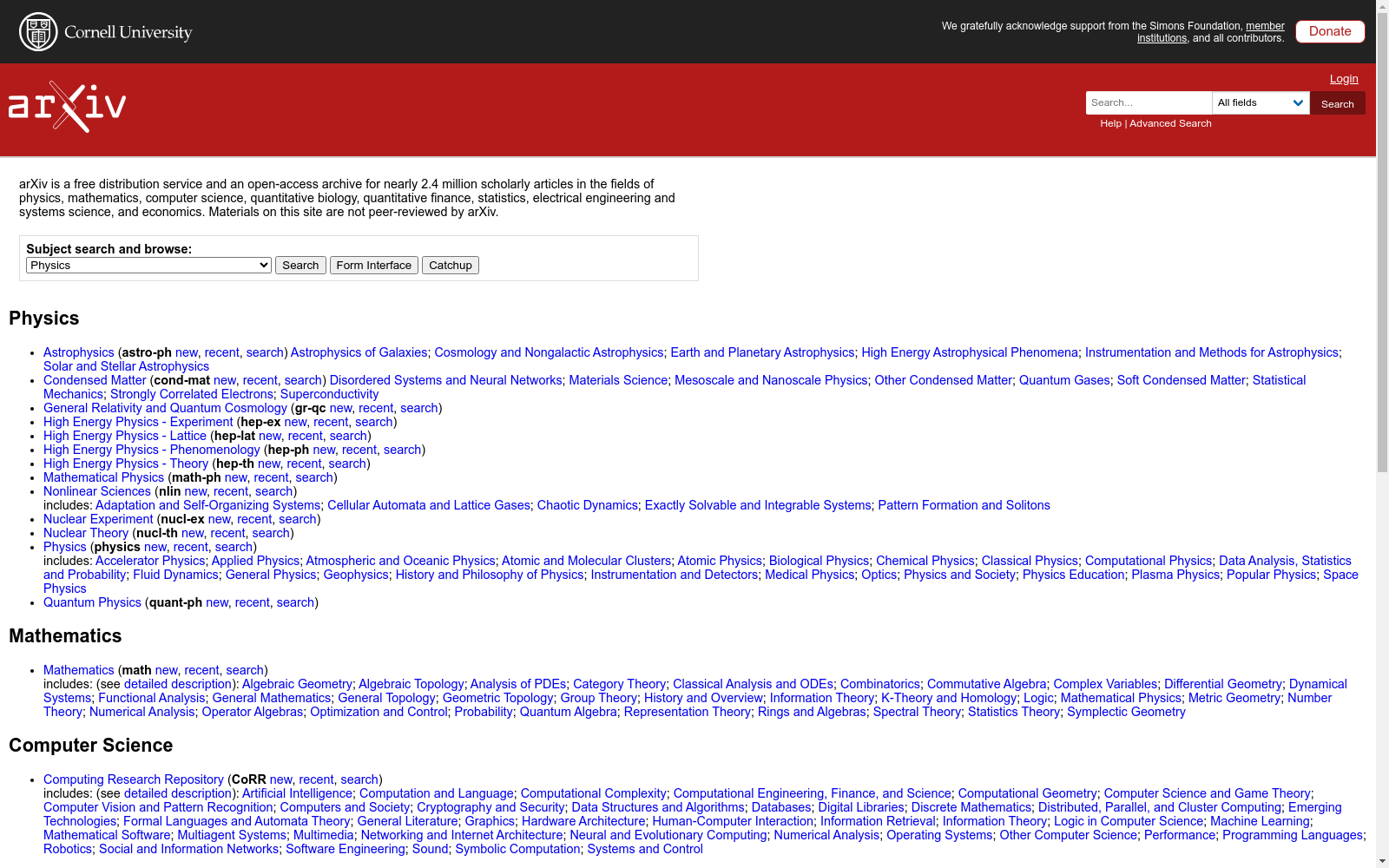Open the Machine Learning link
The height and width of the screenshot is (868, 1389).
(x=1261, y=821)
